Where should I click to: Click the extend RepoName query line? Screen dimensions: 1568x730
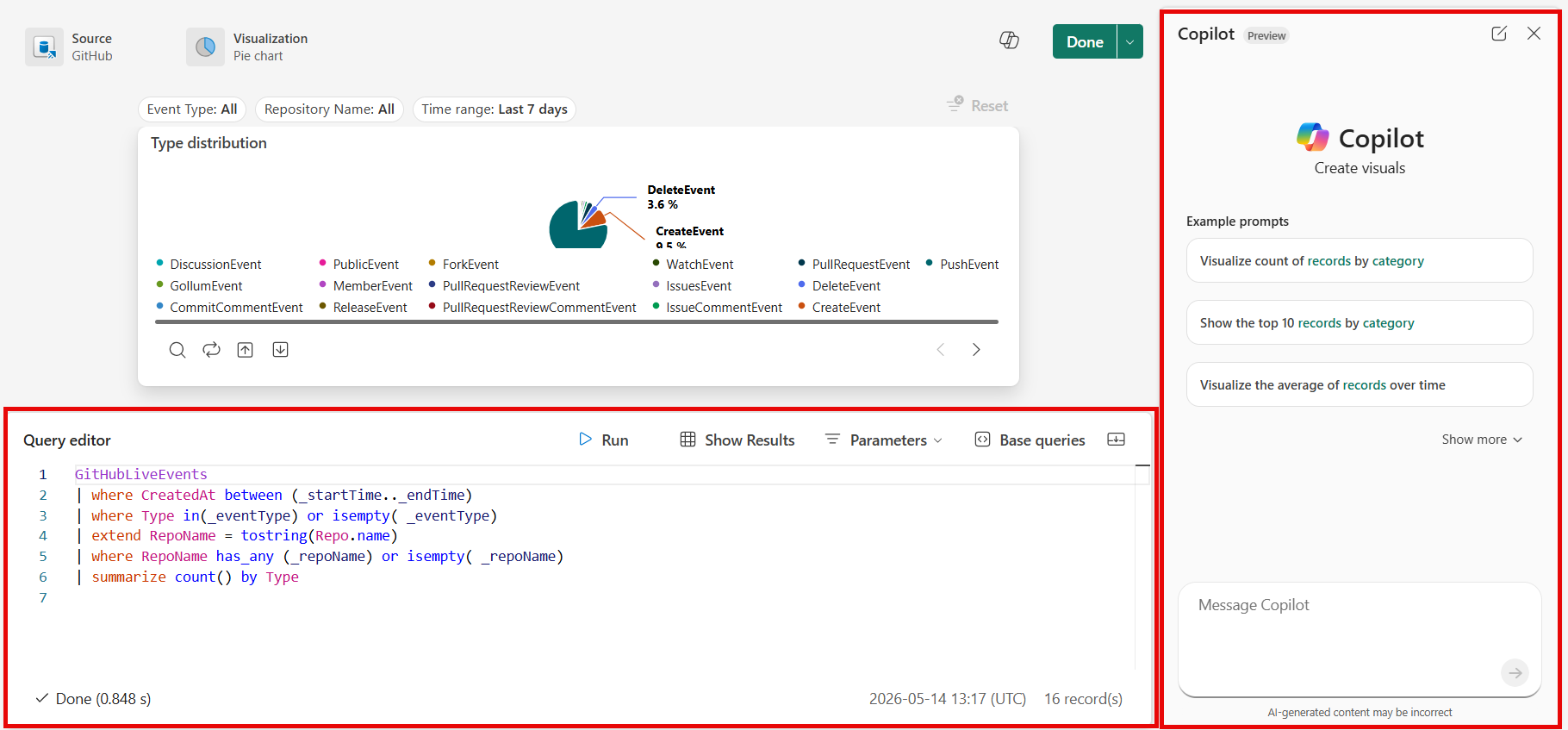click(x=237, y=536)
